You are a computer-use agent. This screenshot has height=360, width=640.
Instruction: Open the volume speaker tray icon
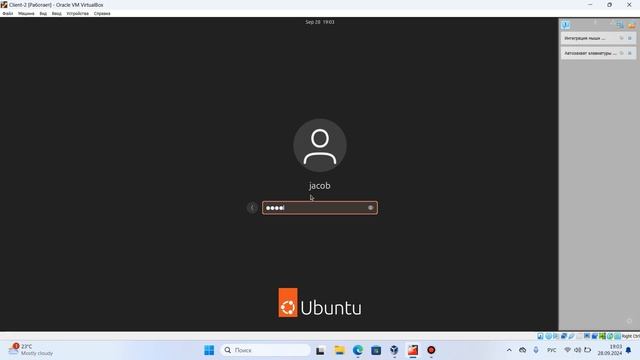click(578, 350)
